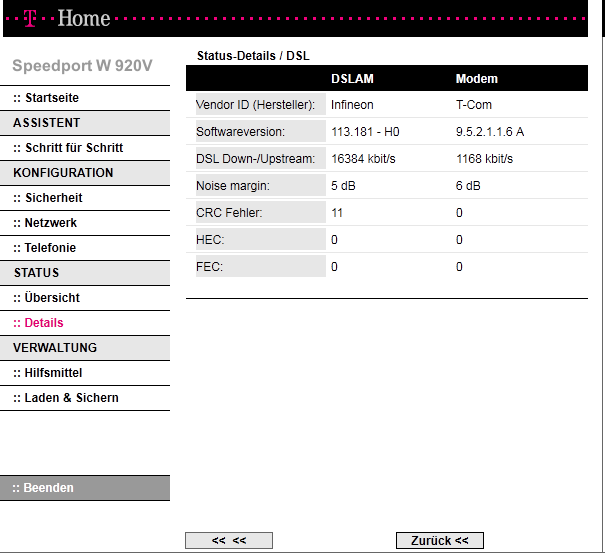This screenshot has width=605, height=555.
Task: Click the 113.181 - H0 version value
Action: (365, 132)
